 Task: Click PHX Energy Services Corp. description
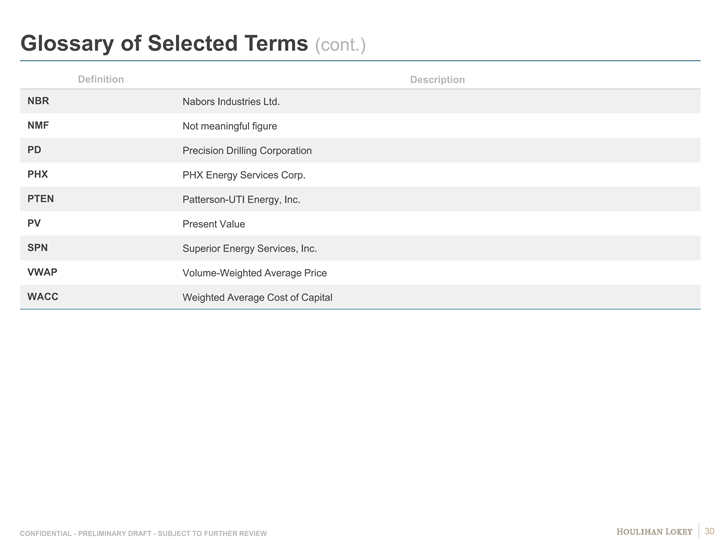[x=243, y=175]
